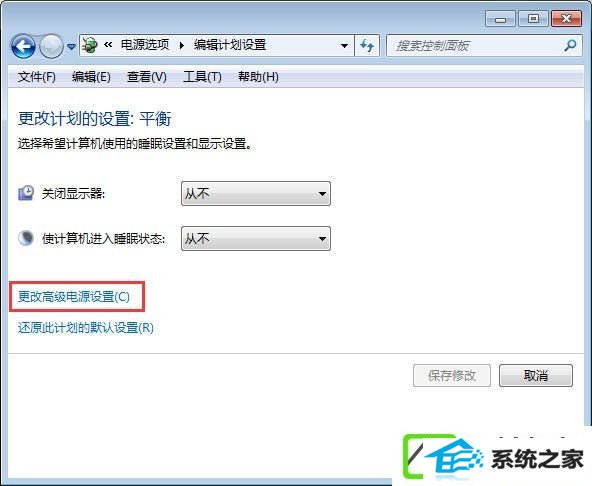
Task: Open the 使计算机进入睡眠状态 dropdown
Action: pos(256,238)
